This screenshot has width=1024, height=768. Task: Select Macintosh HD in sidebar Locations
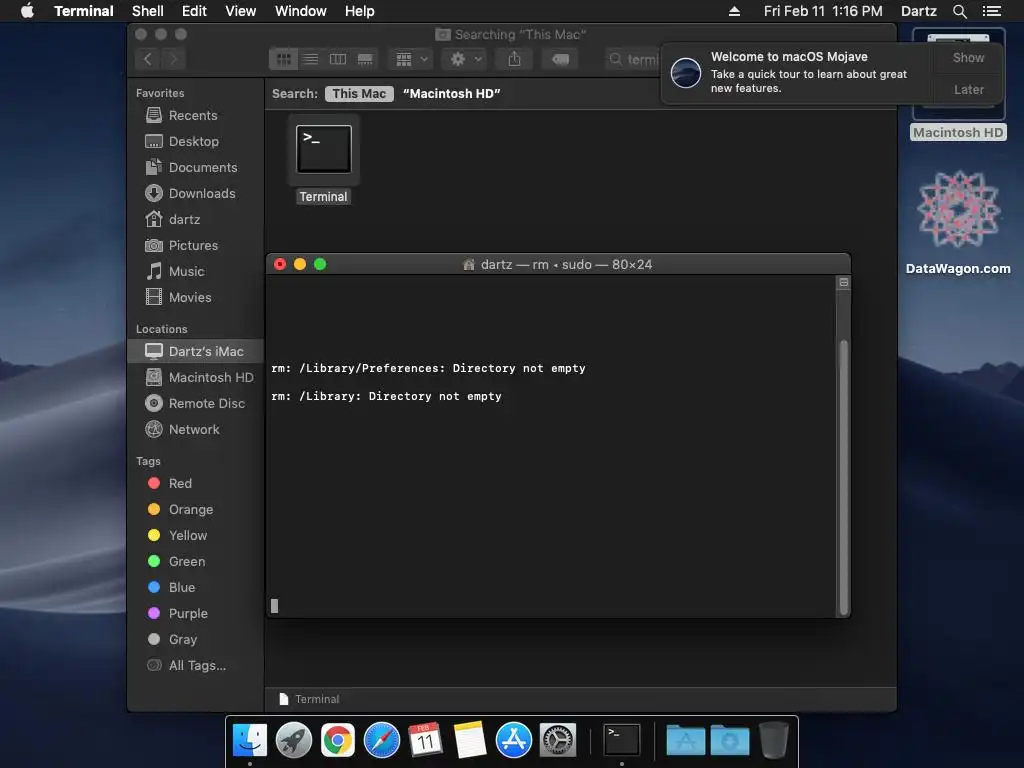coord(211,377)
